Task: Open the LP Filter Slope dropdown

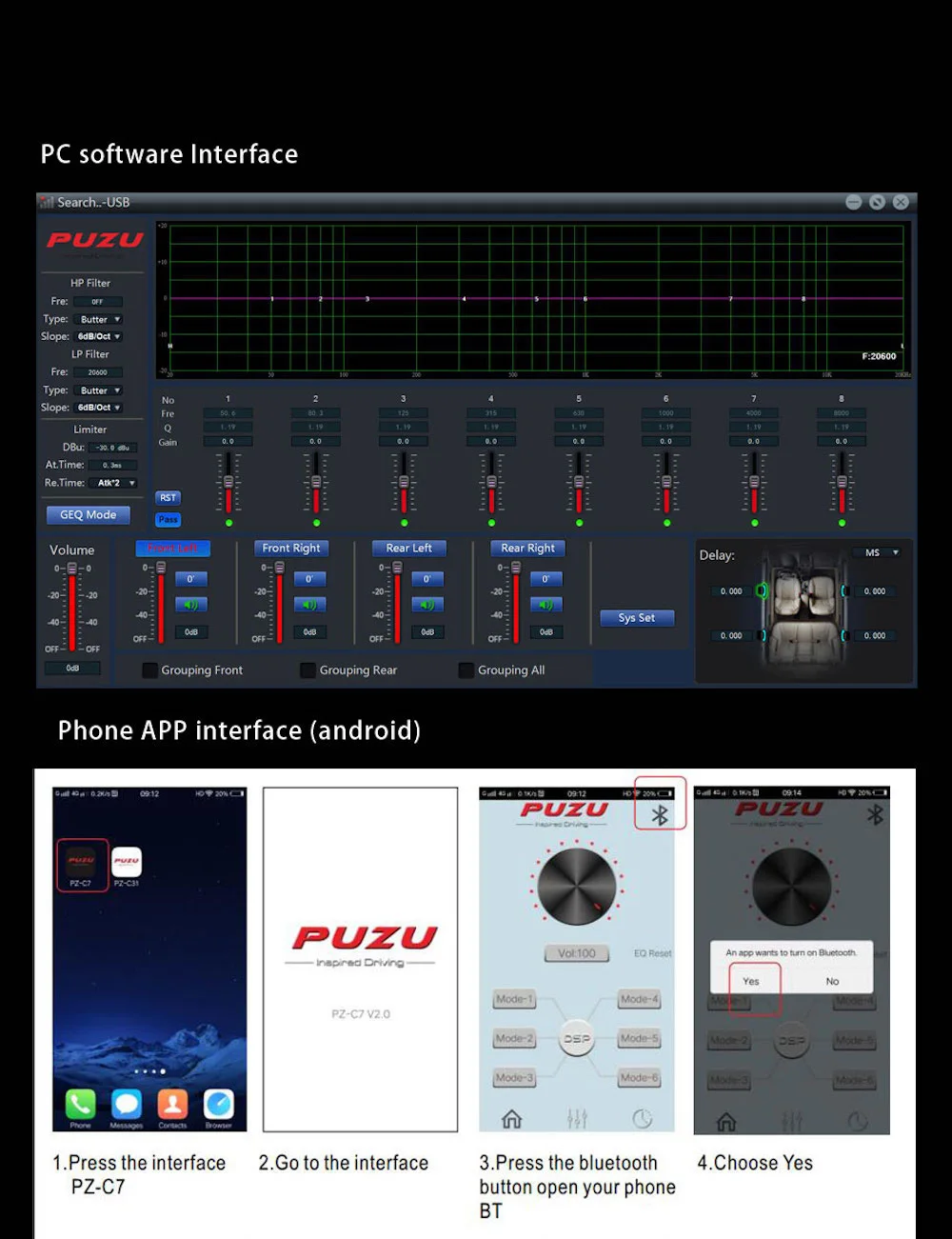Action: [x=98, y=408]
